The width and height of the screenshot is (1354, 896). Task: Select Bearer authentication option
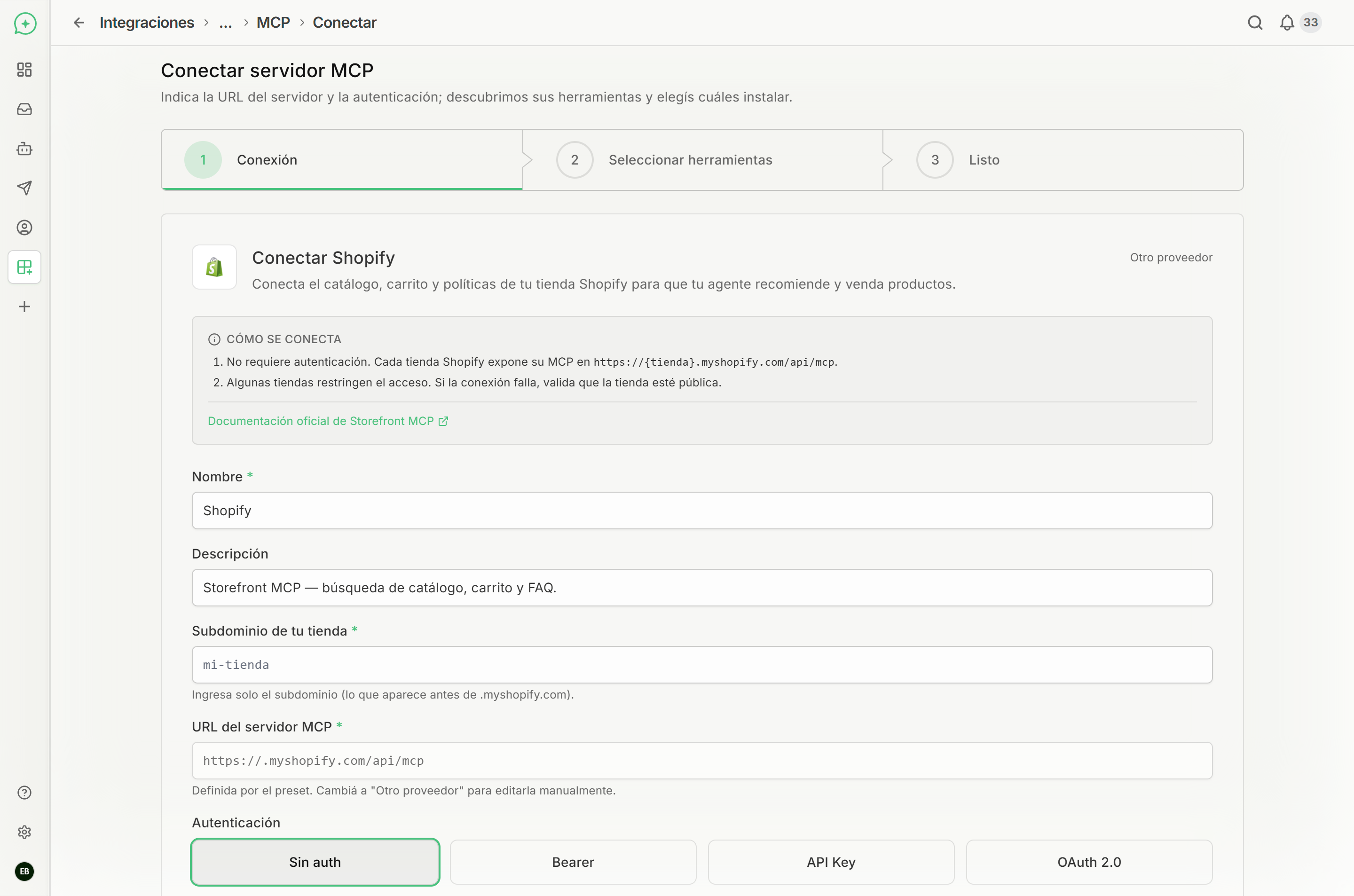[573, 862]
